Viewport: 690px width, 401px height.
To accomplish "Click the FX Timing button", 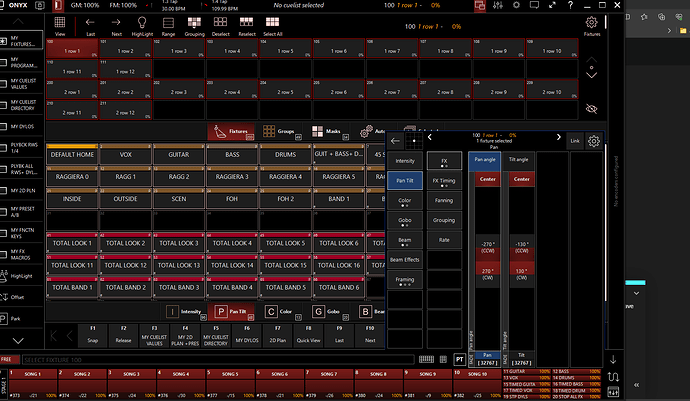I will 444,181.
